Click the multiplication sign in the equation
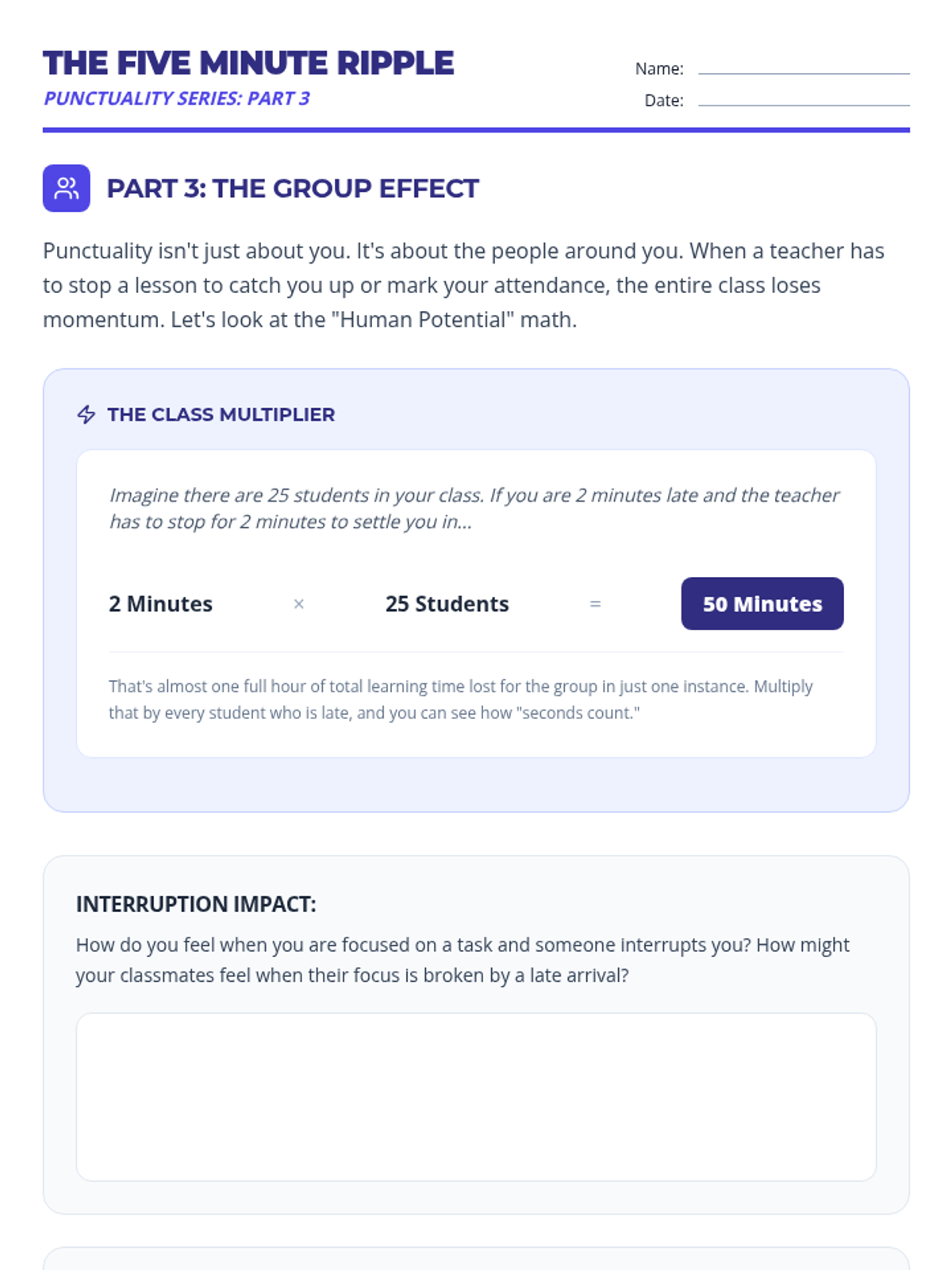952x1270 pixels. click(x=299, y=604)
